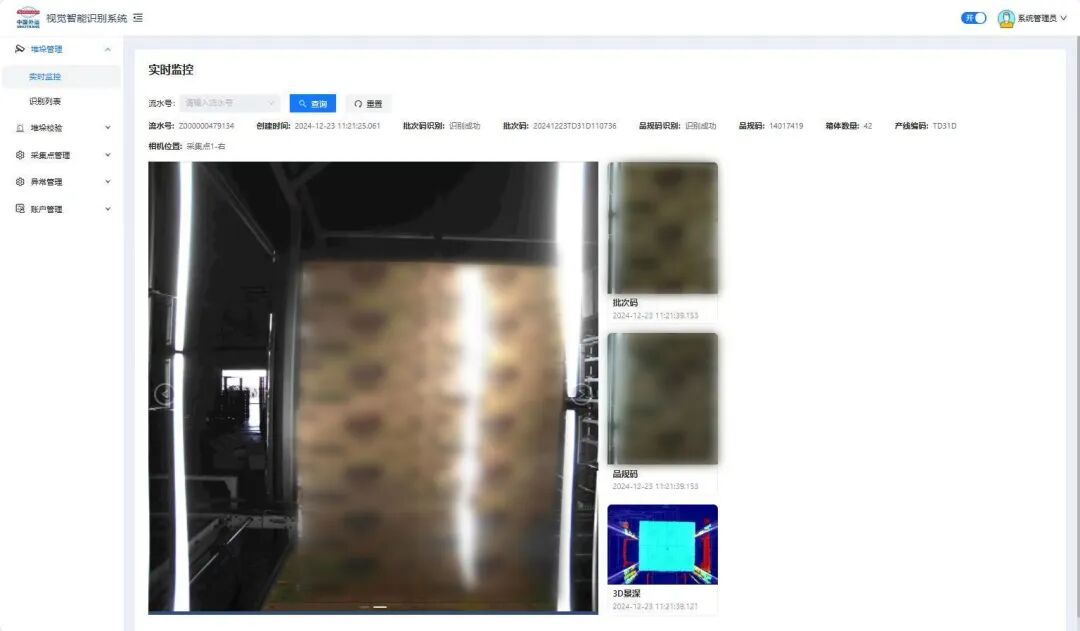Click the blue 查询 search button
The height and width of the screenshot is (631, 1080).
tap(313, 103)
